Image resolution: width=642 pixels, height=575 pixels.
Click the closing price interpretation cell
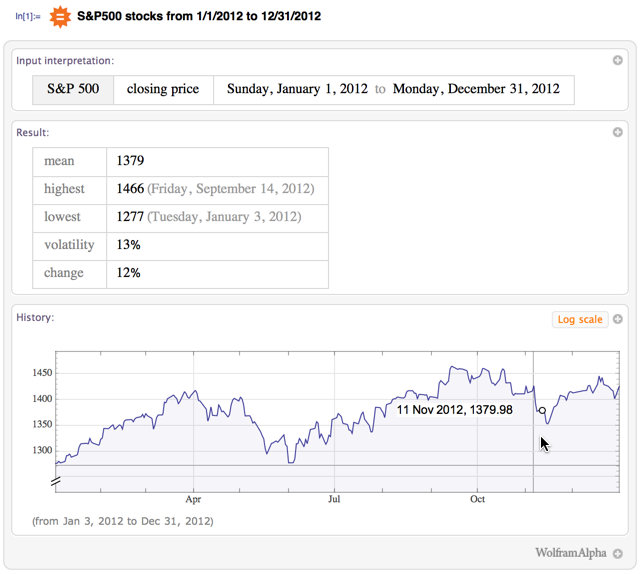point(163,90)
